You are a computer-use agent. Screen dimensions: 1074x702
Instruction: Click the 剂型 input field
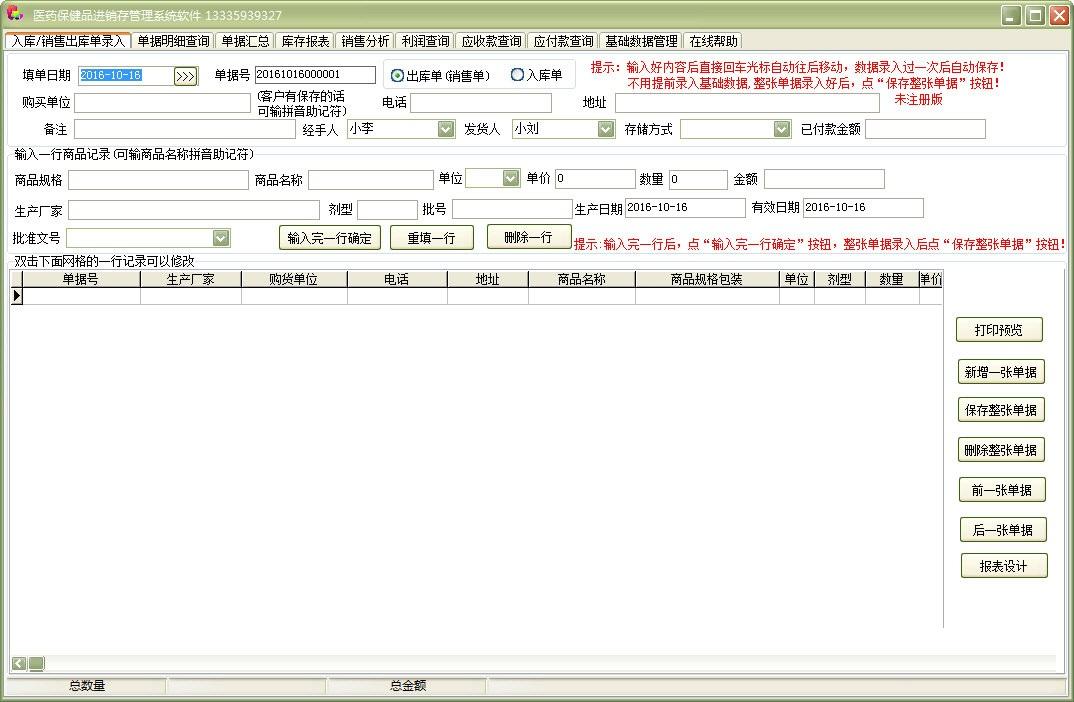point(387,210)
